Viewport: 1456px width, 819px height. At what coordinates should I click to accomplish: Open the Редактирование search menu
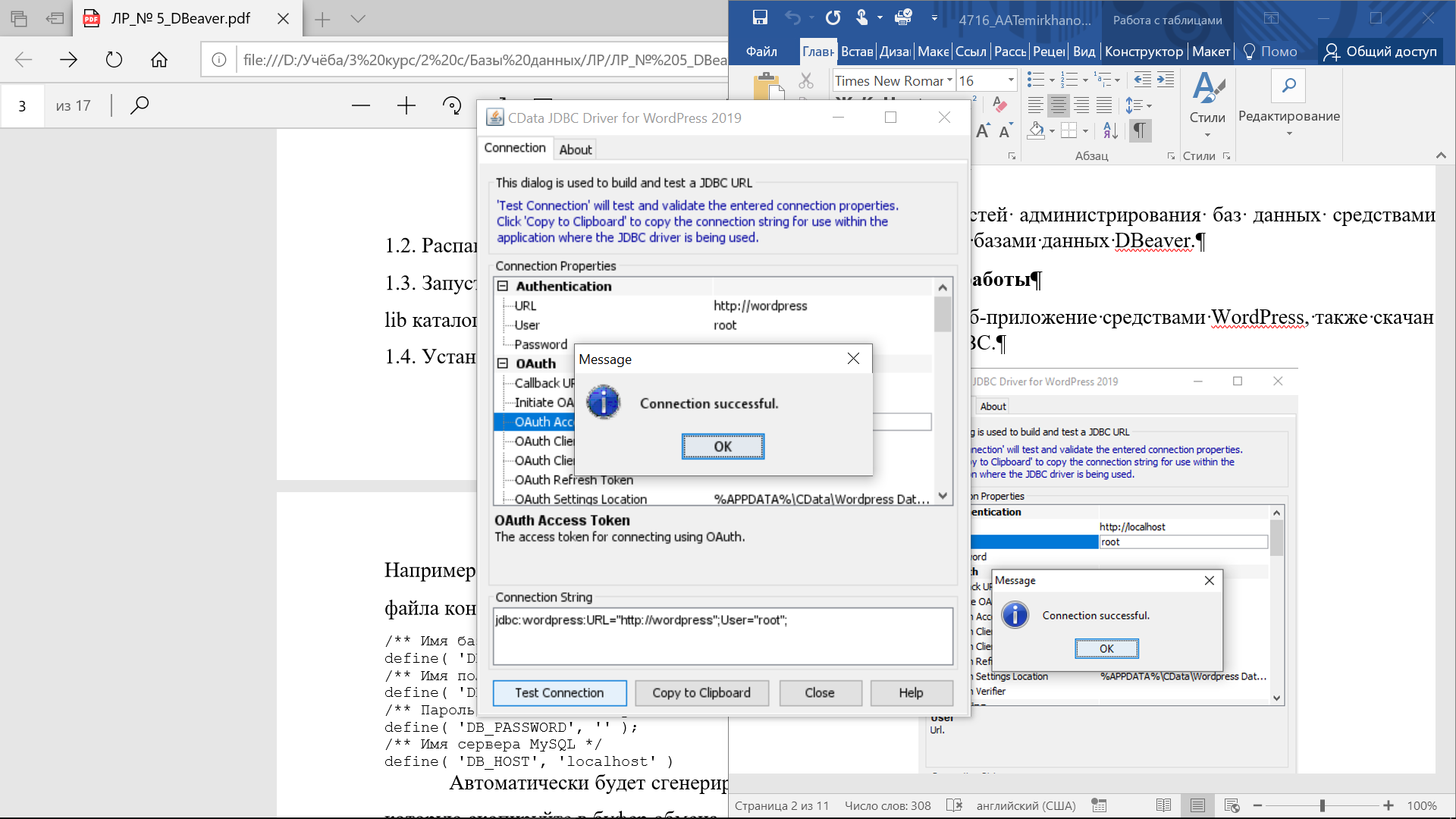coord(1288,105)
